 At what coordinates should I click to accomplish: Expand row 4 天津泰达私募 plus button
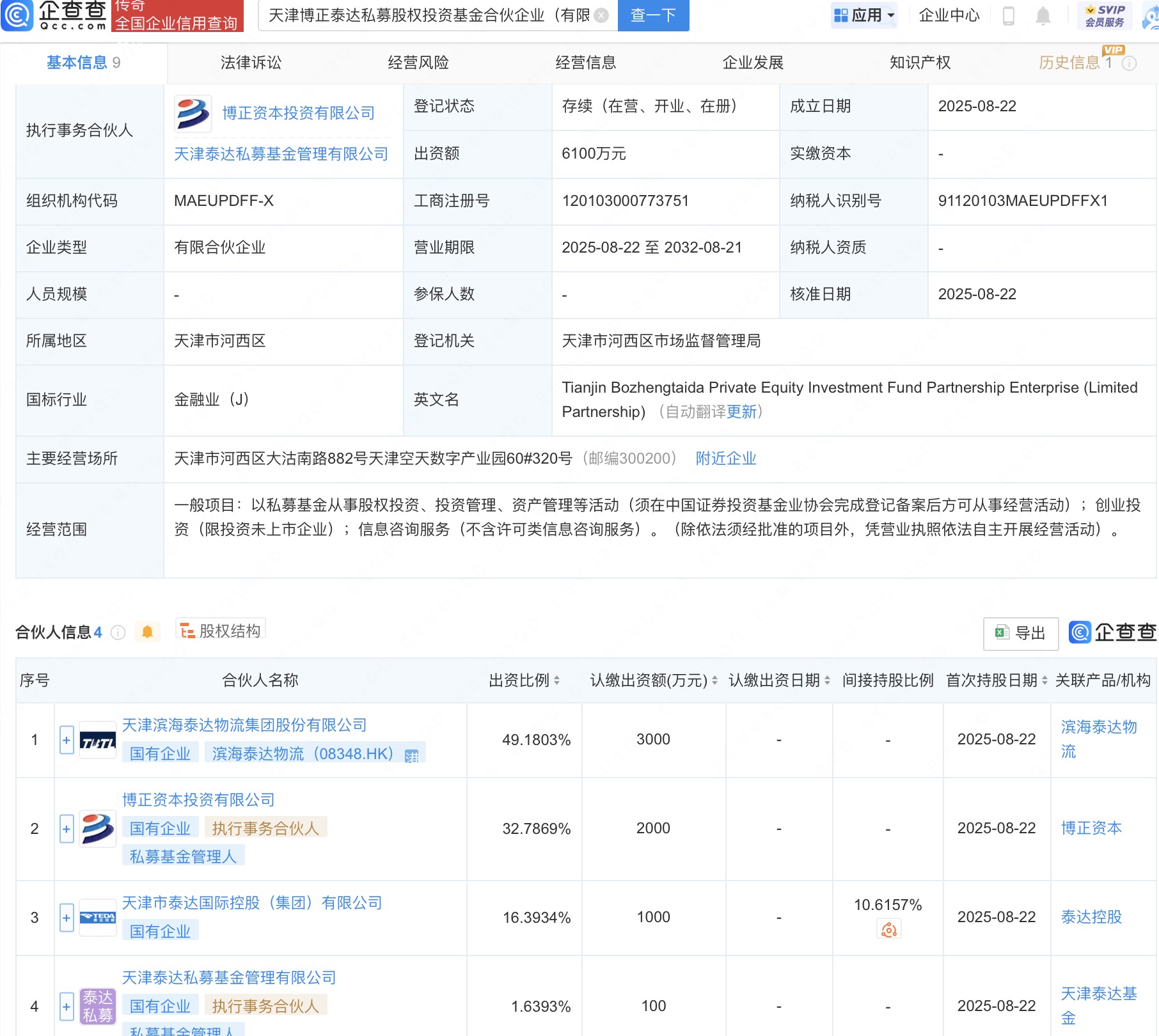[x=67, y=1007]
